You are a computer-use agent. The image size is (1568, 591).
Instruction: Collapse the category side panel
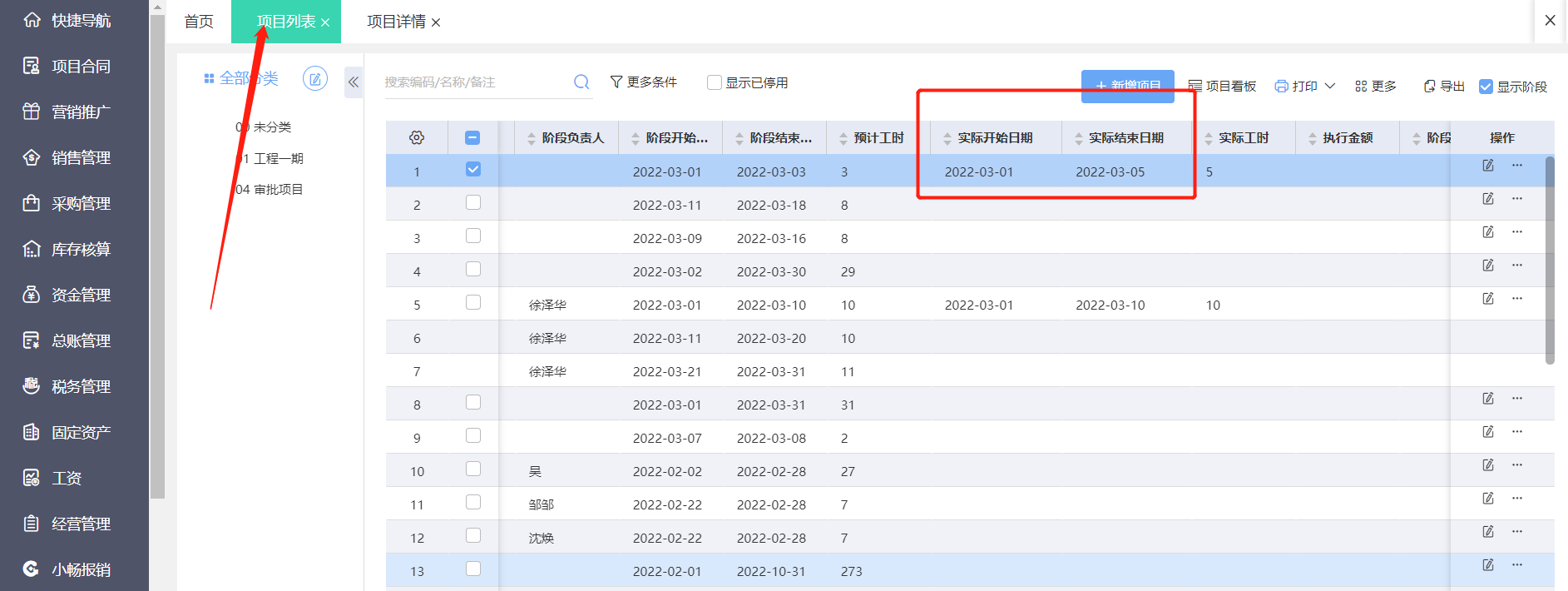[x=354, y=82]
